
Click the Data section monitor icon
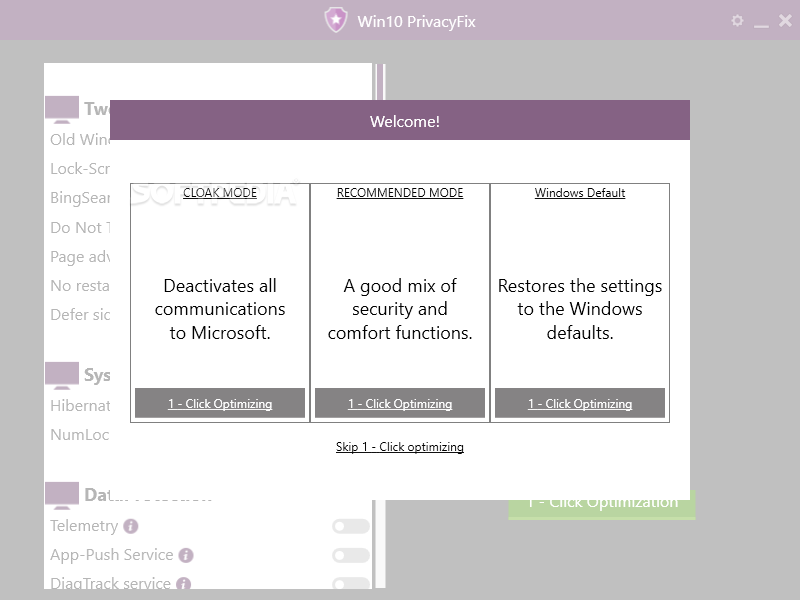point(62,495)
